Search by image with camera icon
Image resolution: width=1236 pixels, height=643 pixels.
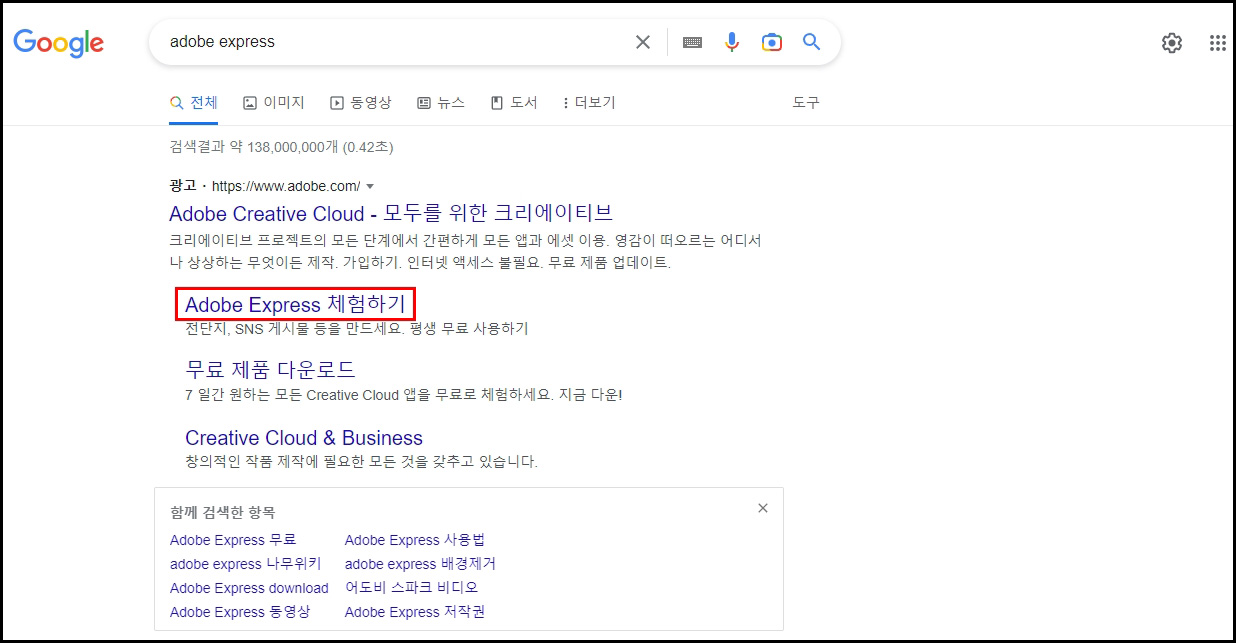771,42
